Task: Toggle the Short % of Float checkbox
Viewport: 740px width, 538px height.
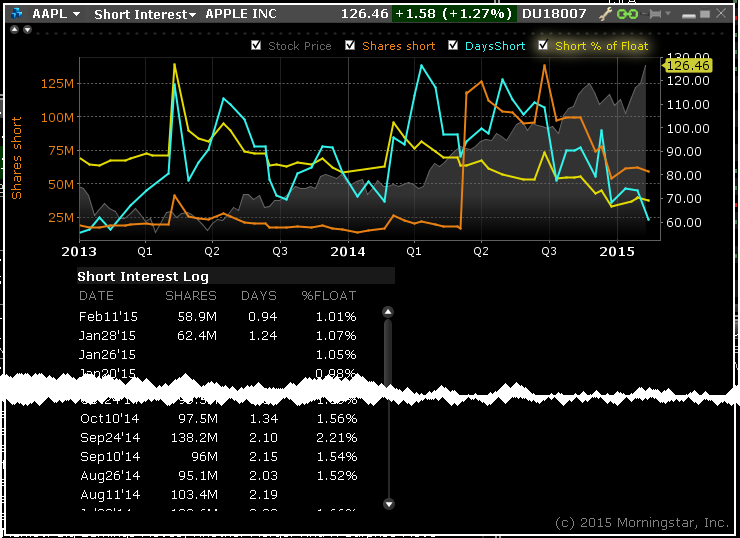Action: click(x=543, y=45)
